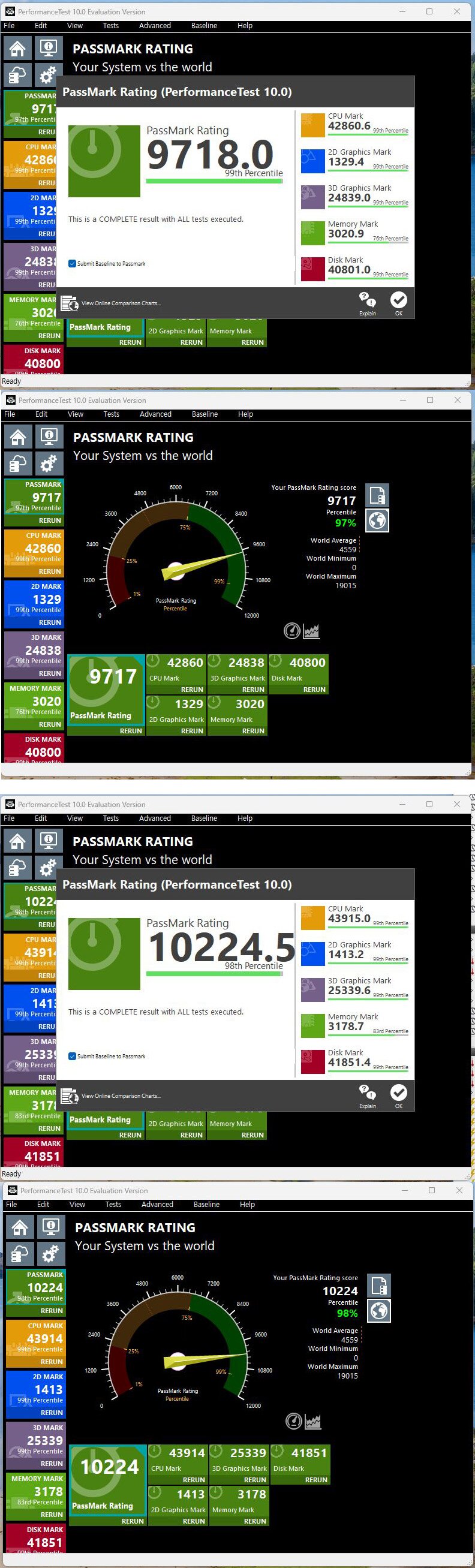This screenshot has height=1568, width=475.
Task: Click CPU Mark 43915.0 entry in result dialog
Action: 354,918
